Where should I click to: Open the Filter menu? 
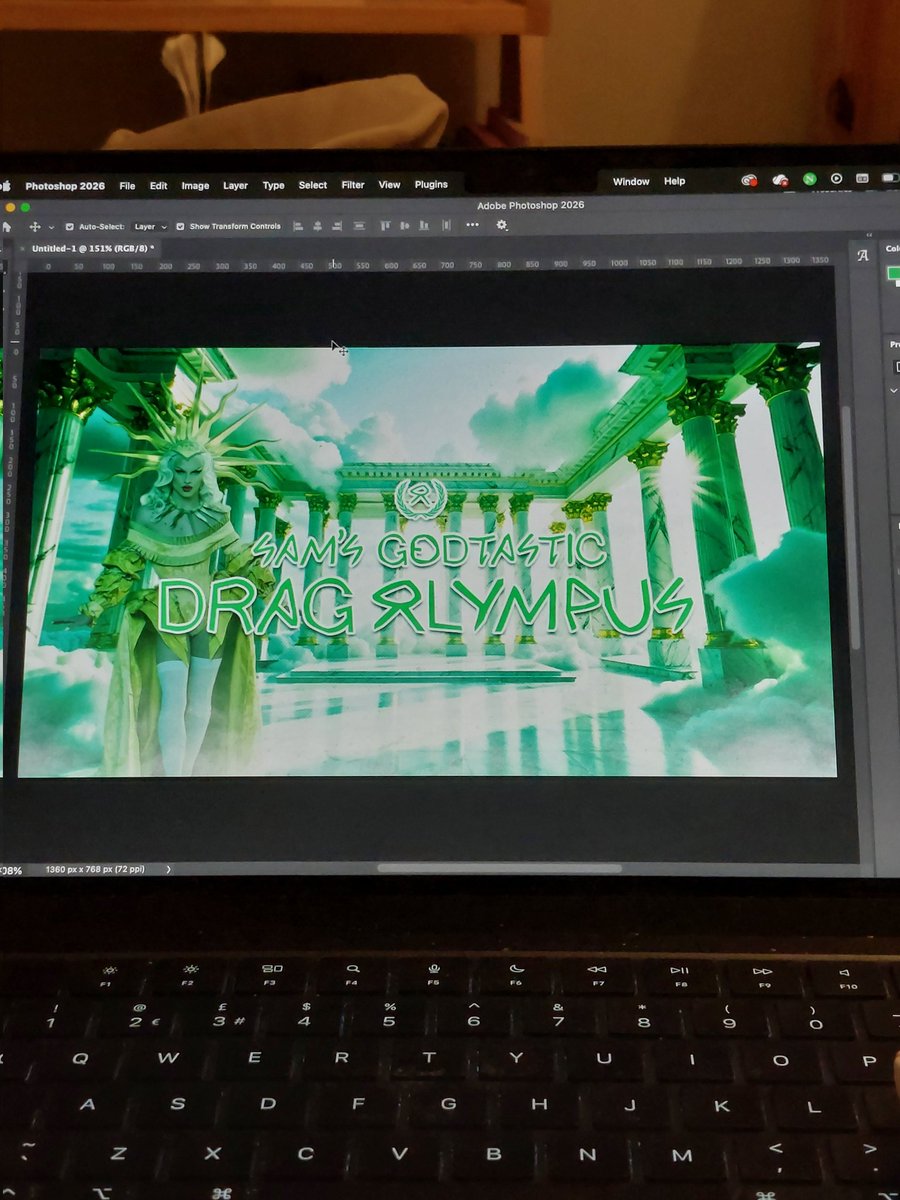[x=353, y=185]
